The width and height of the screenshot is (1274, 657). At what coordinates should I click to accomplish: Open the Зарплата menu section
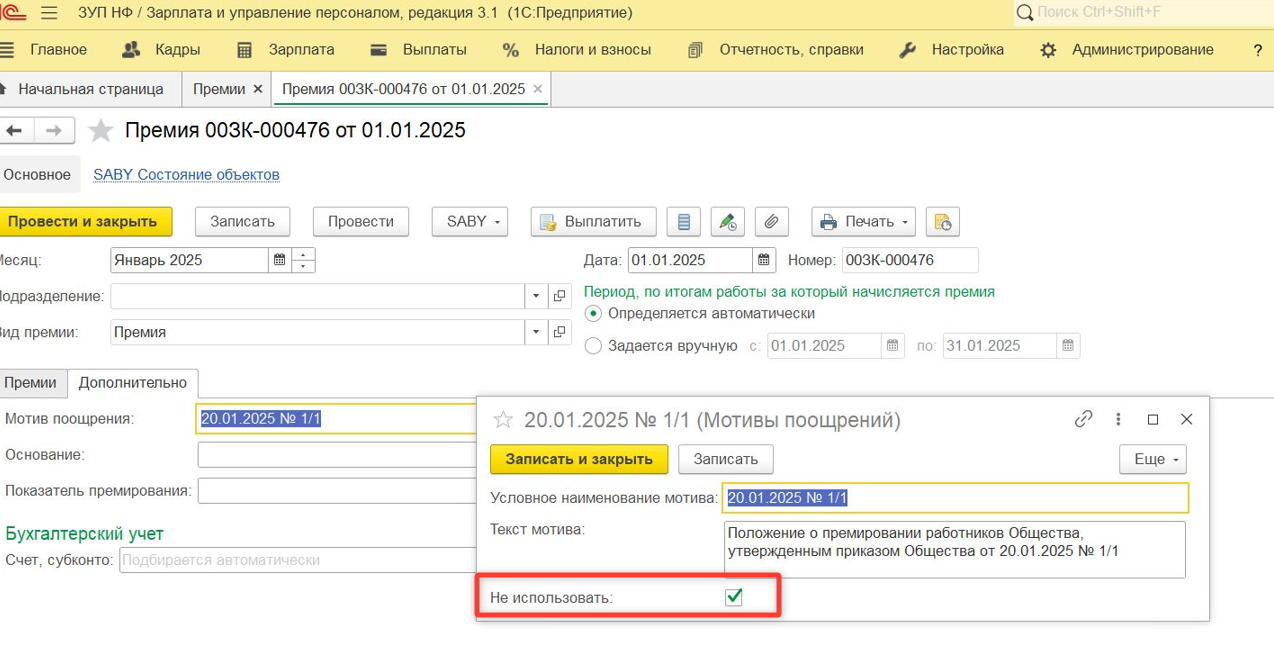286,50
